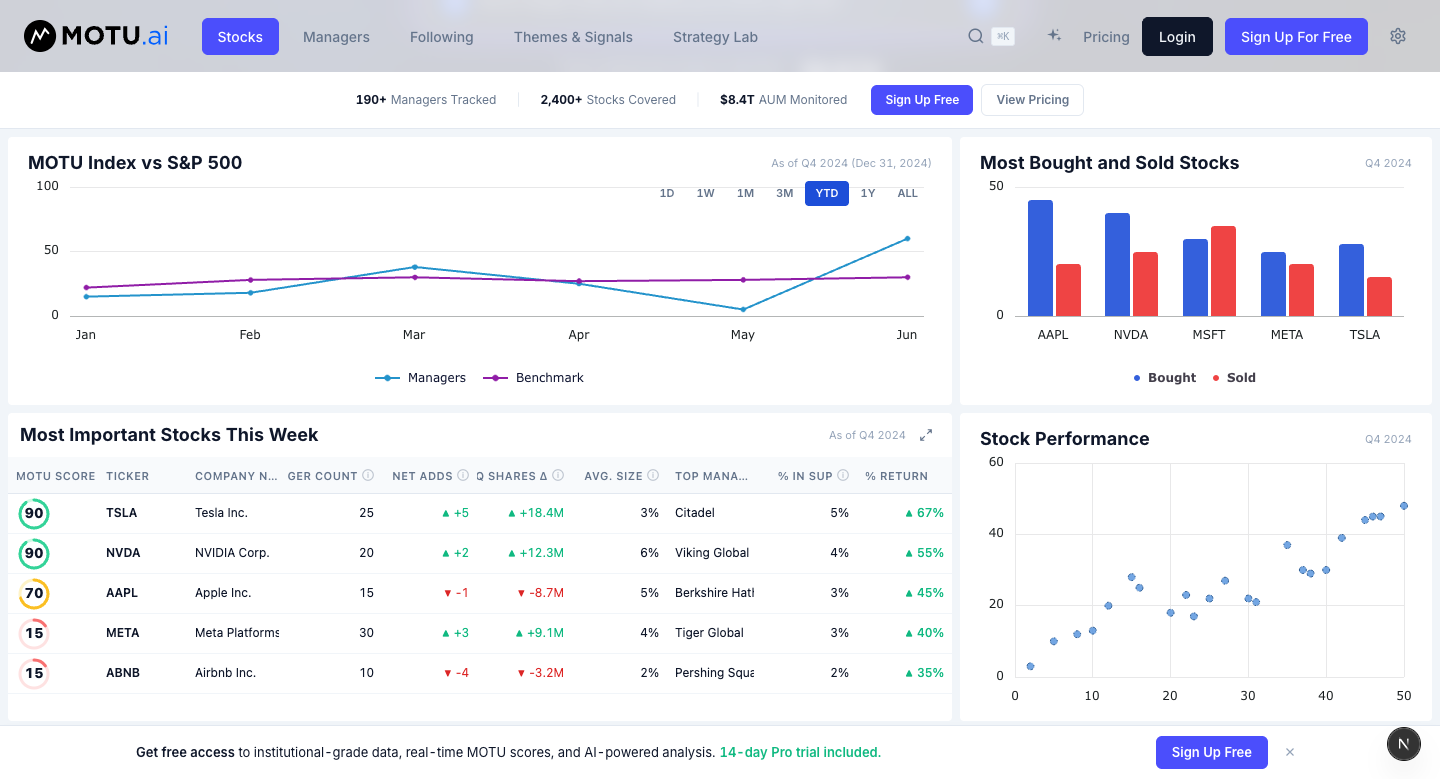This screenshot has width=1440, height=779.
Task: Click the round N badge icon
Action: pyautogui.click(x=1404, y=744)
